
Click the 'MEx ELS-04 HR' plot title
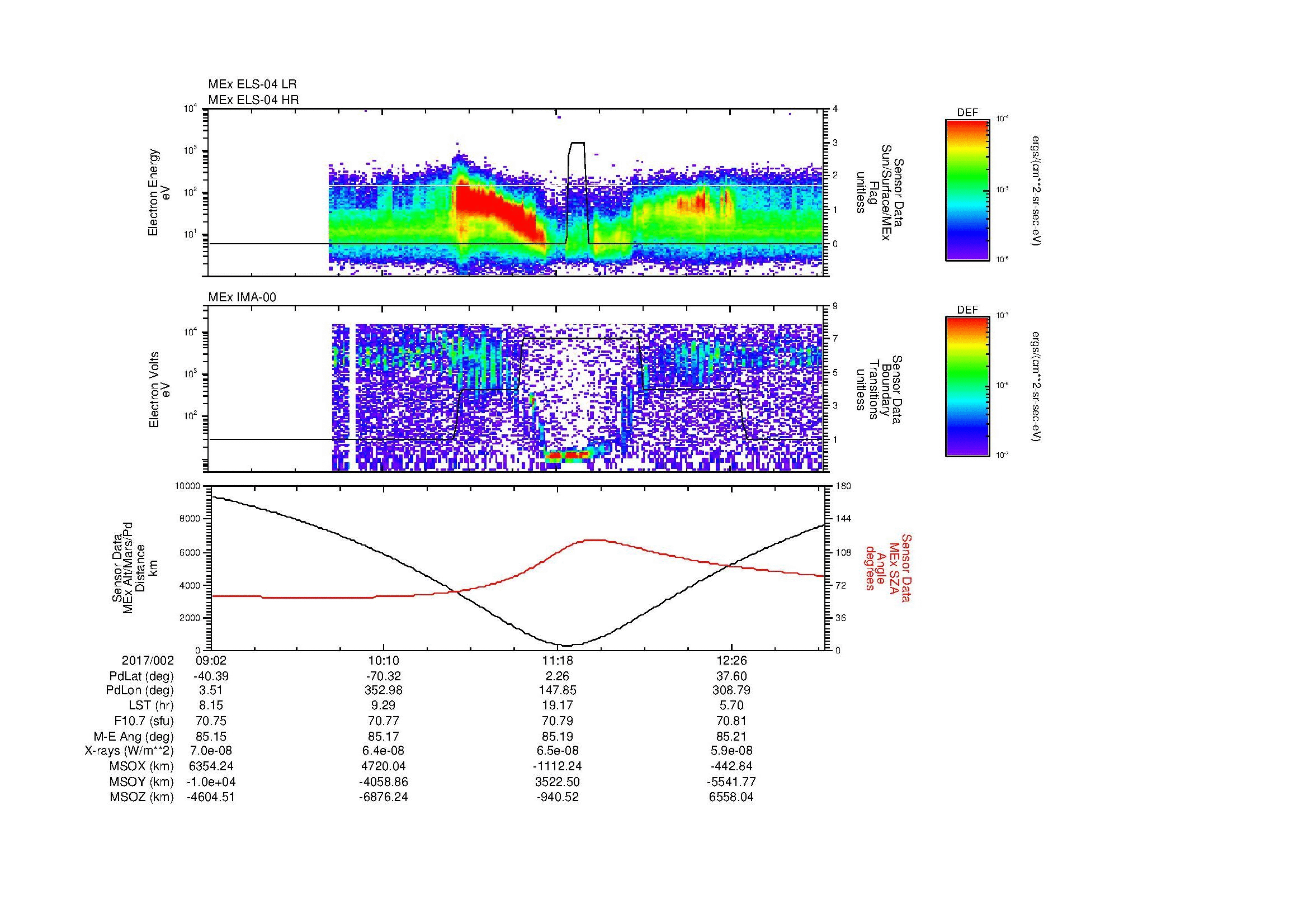click(x=253, y=100)
